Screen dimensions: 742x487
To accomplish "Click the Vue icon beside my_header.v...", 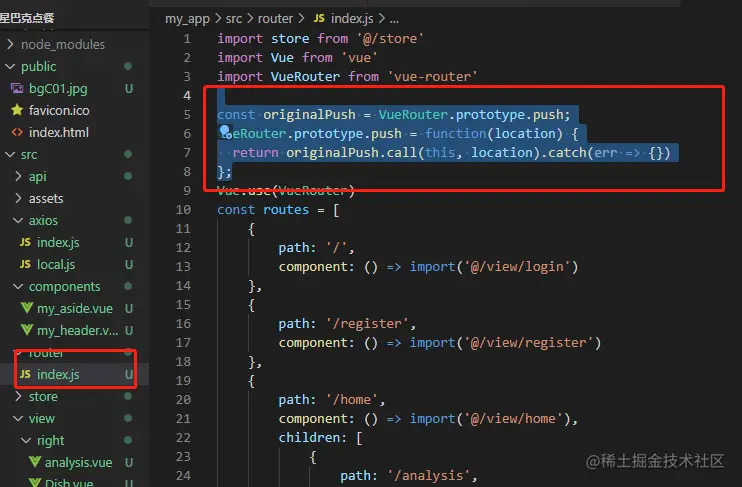I will pyautogui.click(x=27, y=330).
